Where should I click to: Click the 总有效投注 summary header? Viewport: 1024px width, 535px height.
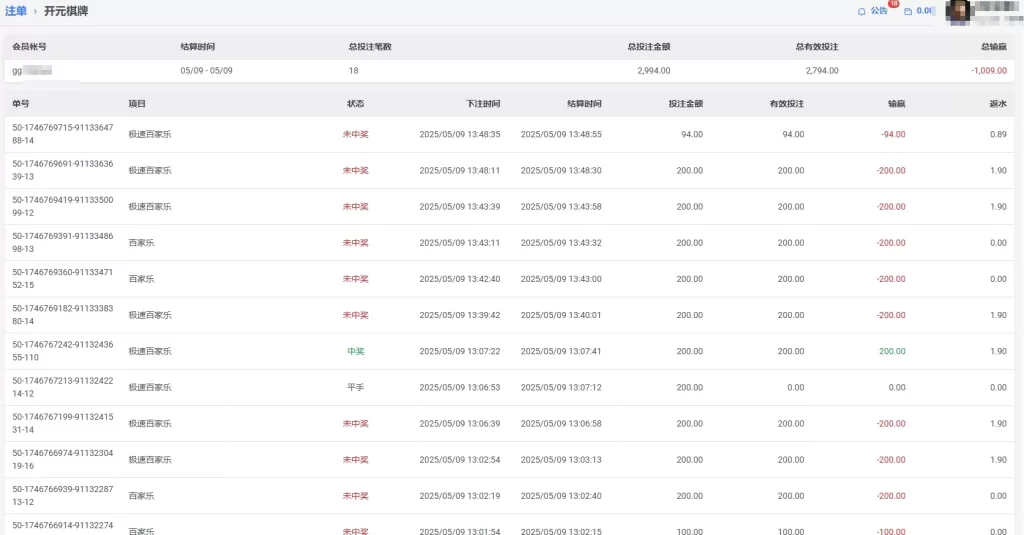pyautogui.click(x=817, y=46)
